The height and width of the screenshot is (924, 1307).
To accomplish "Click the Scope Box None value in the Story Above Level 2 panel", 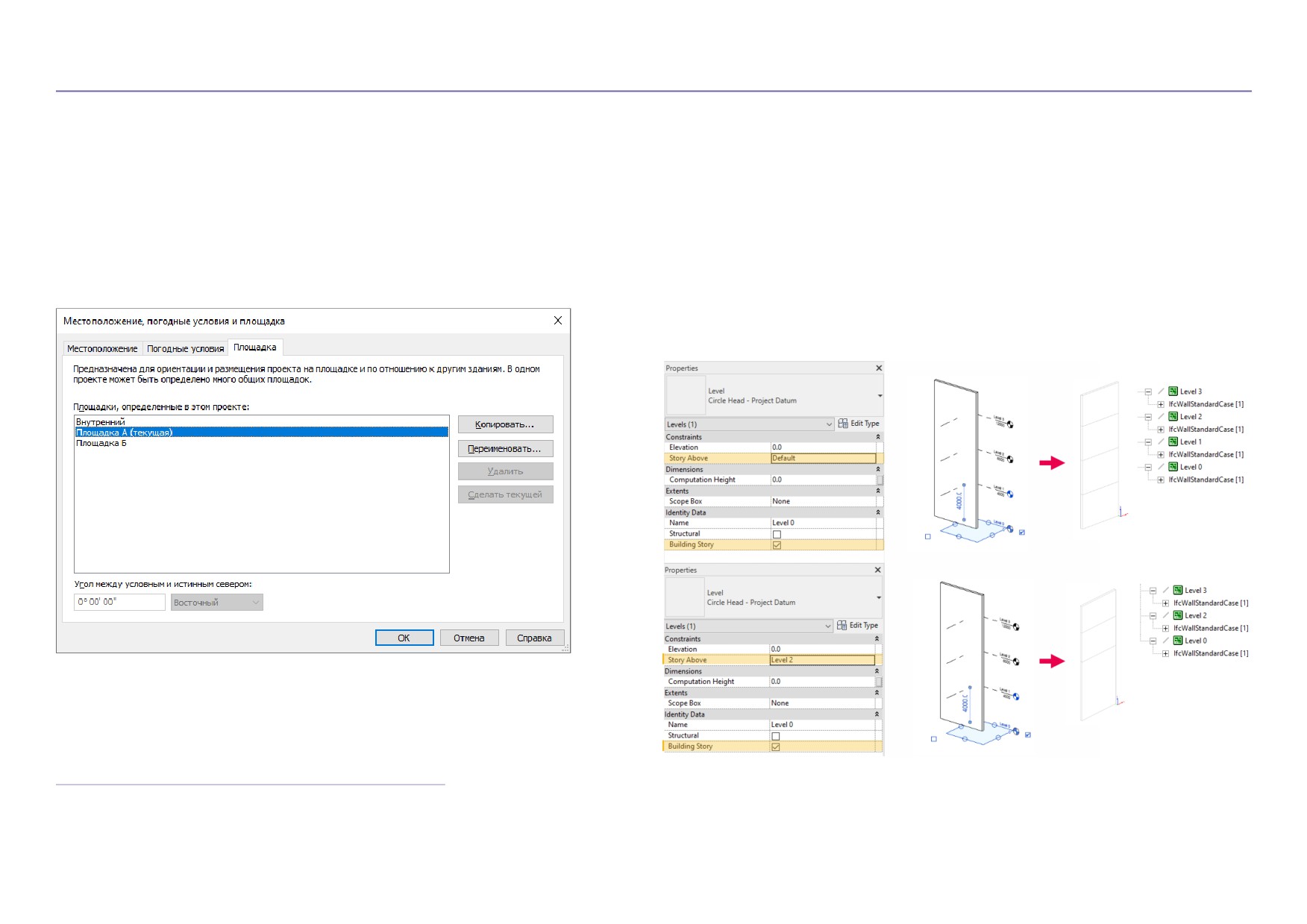I will tap(822, 703).
